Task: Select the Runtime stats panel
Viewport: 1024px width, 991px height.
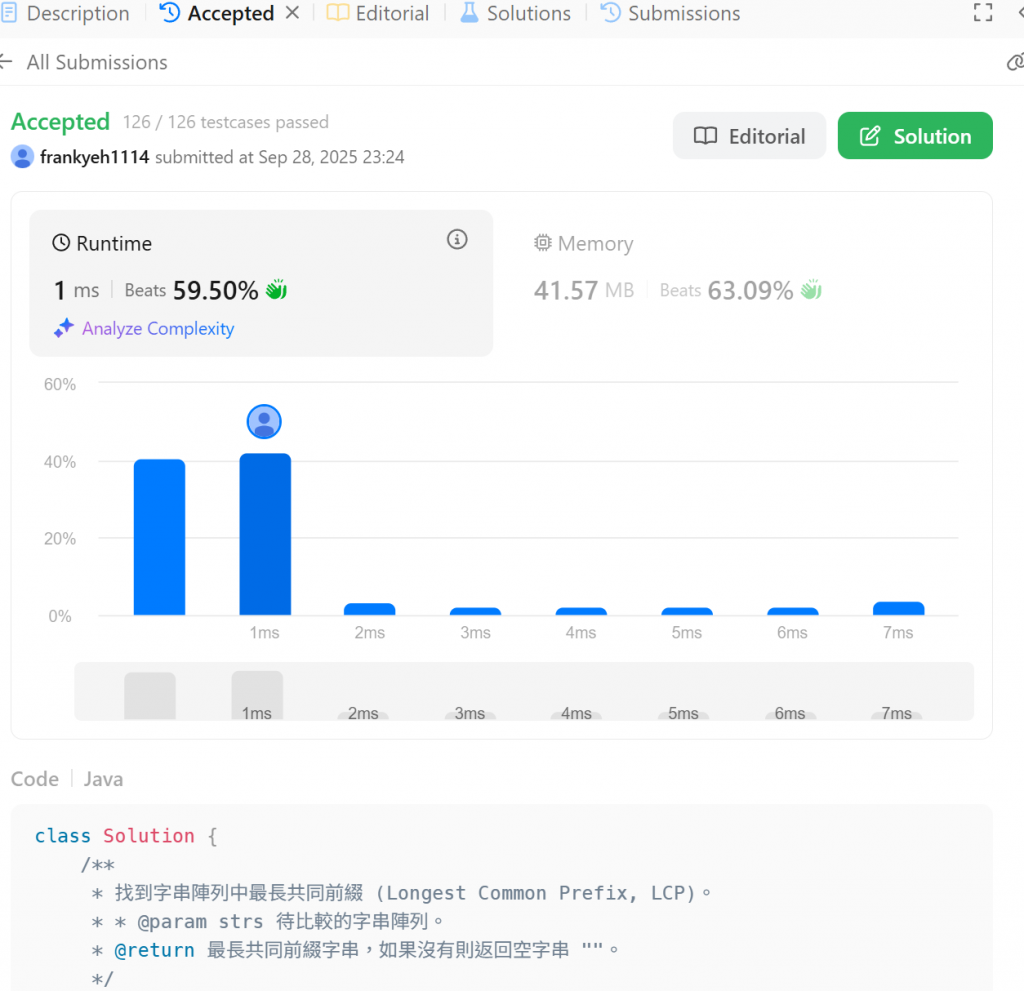Action: [x=261, y=283]
